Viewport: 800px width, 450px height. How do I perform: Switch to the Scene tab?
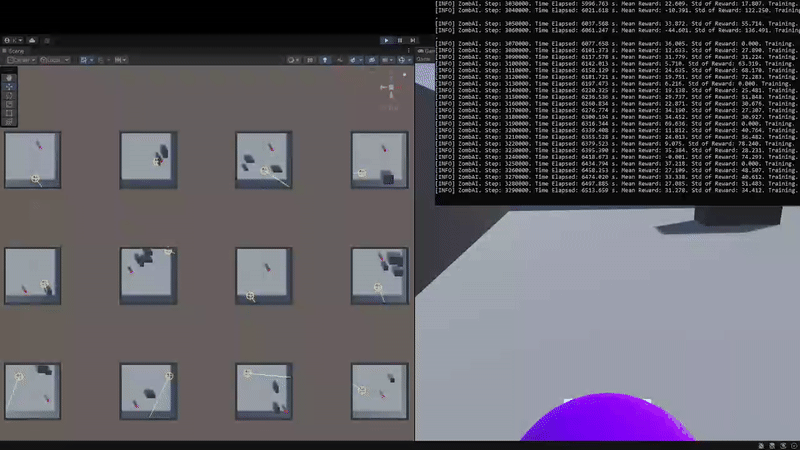13,51
